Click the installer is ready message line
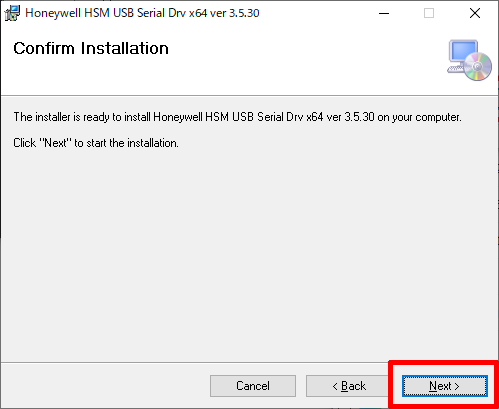Screen dimensions: 499x409 pos(237,117)
